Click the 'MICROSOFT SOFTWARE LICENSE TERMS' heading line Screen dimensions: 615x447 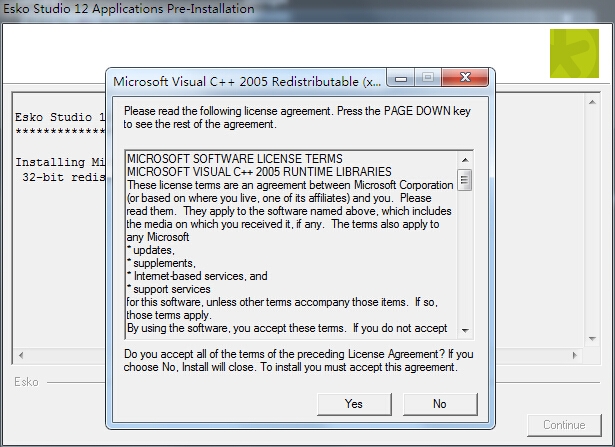point(234,159)
